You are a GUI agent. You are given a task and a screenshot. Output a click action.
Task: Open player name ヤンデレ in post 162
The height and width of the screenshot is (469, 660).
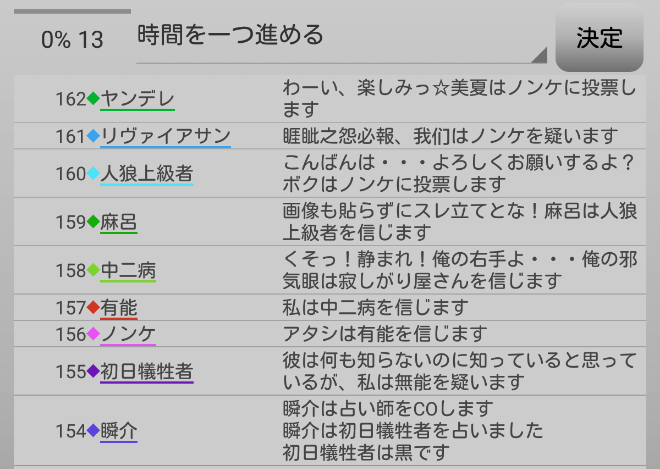click(137, 99)
